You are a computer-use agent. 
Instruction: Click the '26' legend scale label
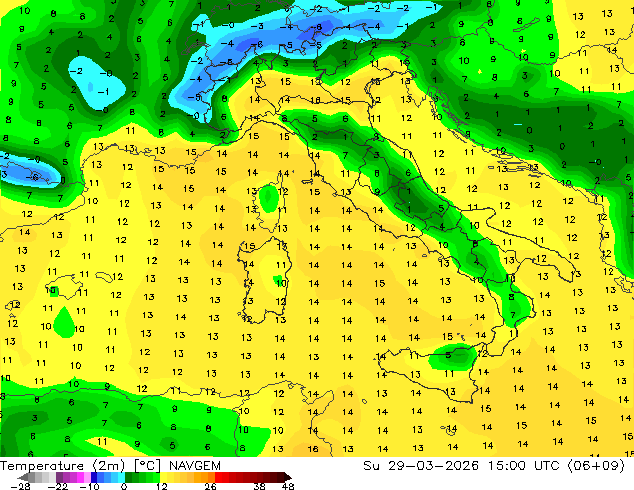point(210,486)
